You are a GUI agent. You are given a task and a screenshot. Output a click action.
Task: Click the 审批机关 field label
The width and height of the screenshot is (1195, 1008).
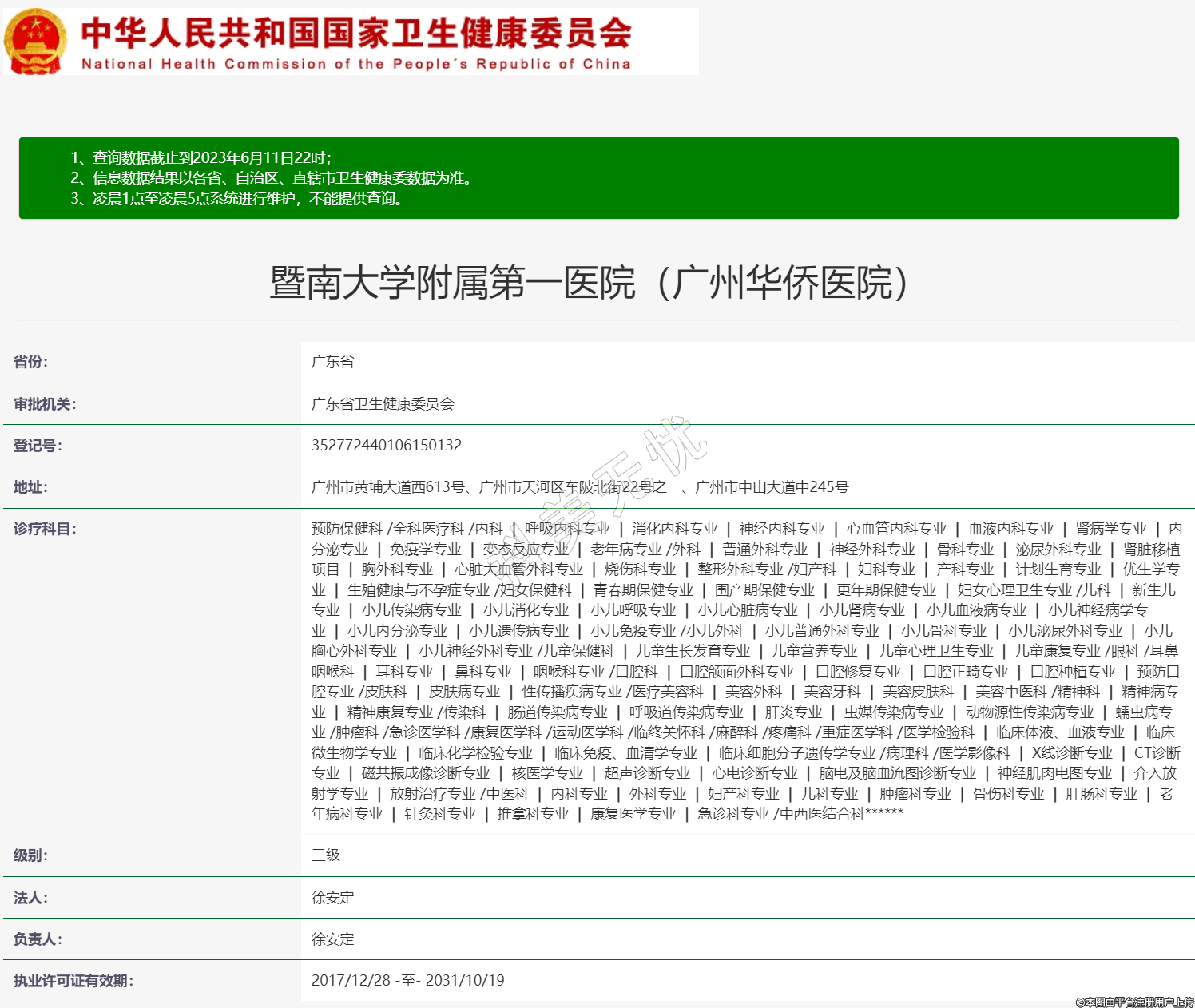click(45, 404)
